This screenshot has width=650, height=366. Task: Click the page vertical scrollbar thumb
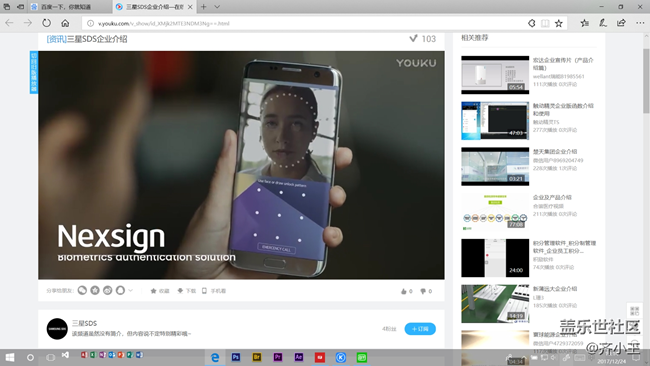point(646,81)
